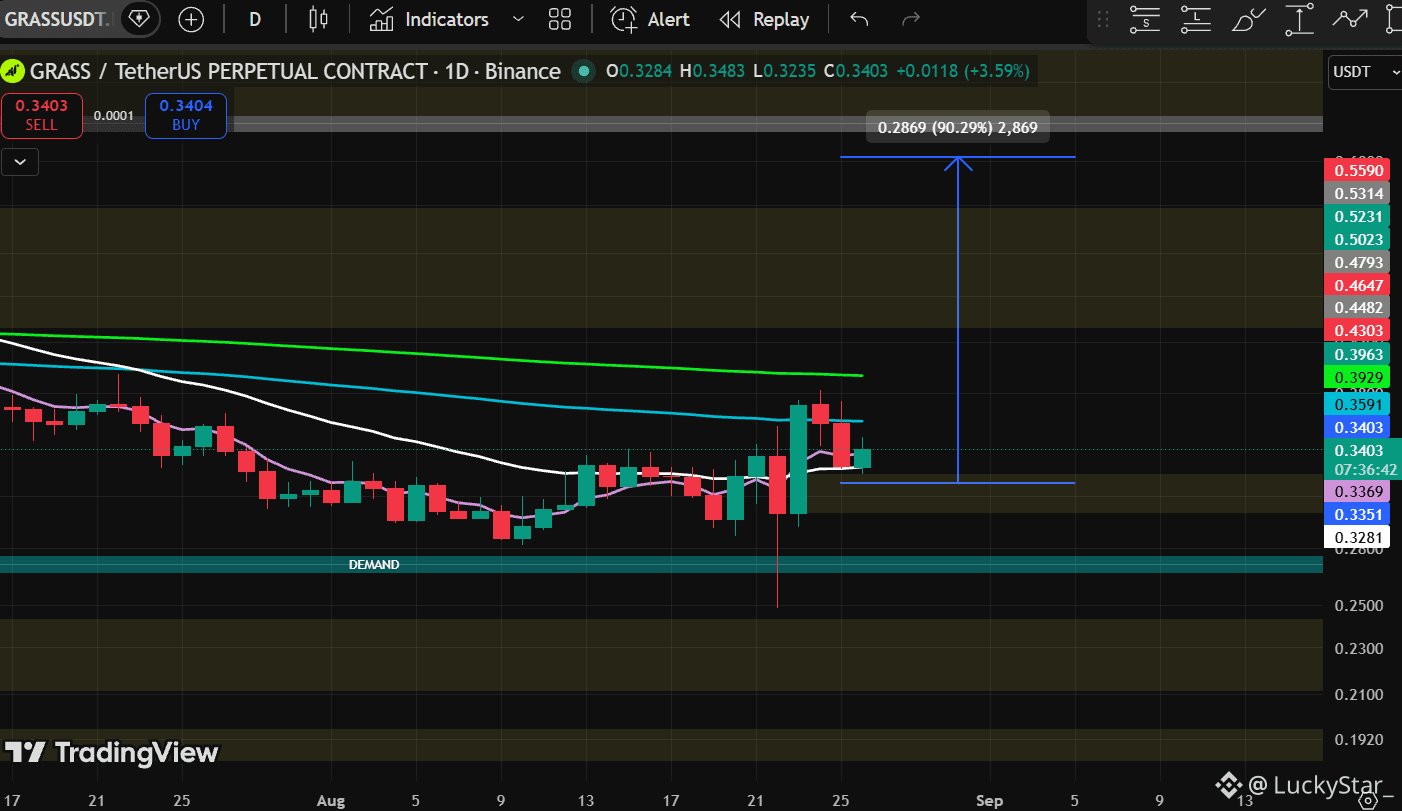This screenshot has width=1402, height=811.
Task: Create a new Alert
Action: pyautogui.click(x=651, y=19)
